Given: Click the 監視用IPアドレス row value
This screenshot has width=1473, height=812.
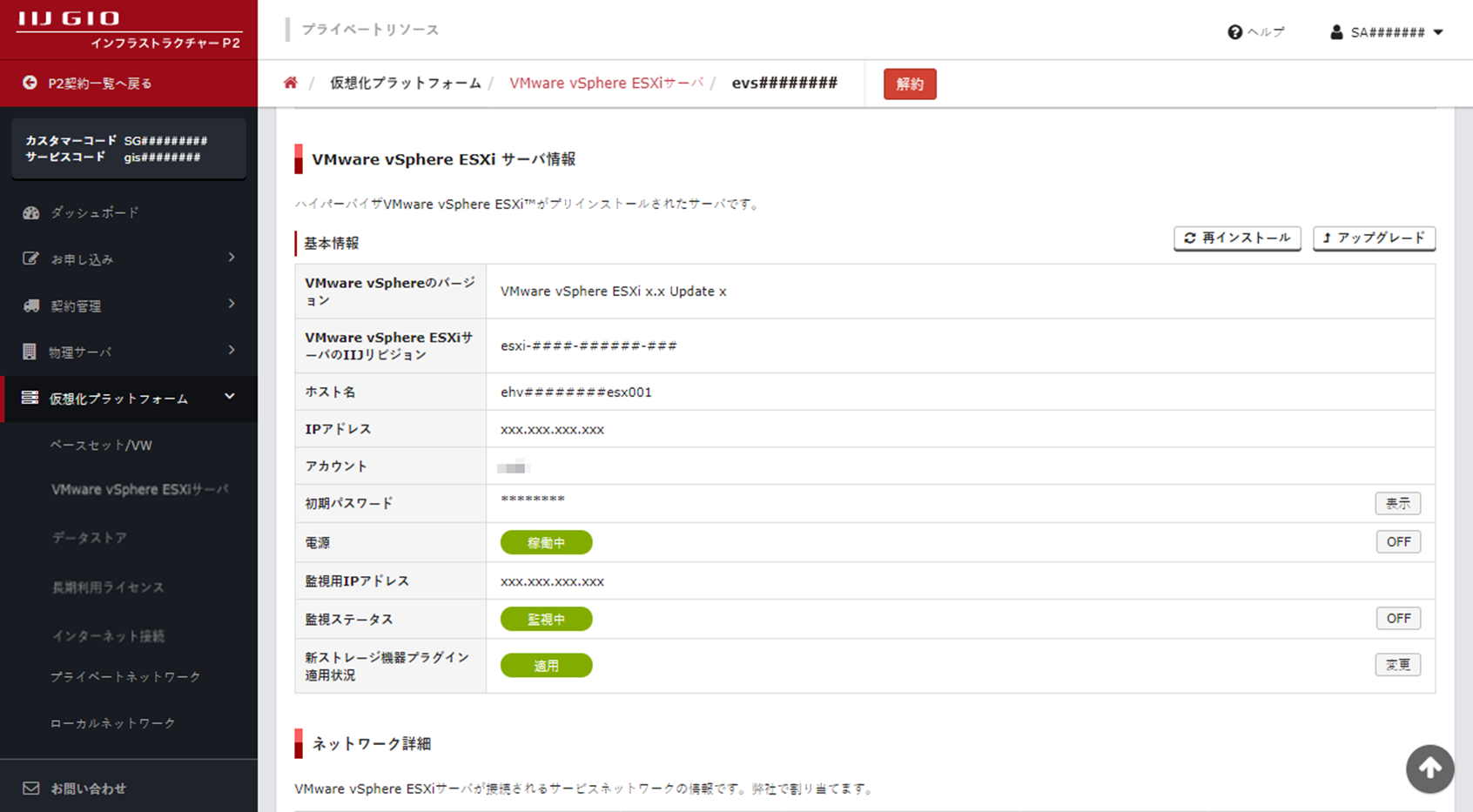Looking at the screenshot, I should (552, 581).
